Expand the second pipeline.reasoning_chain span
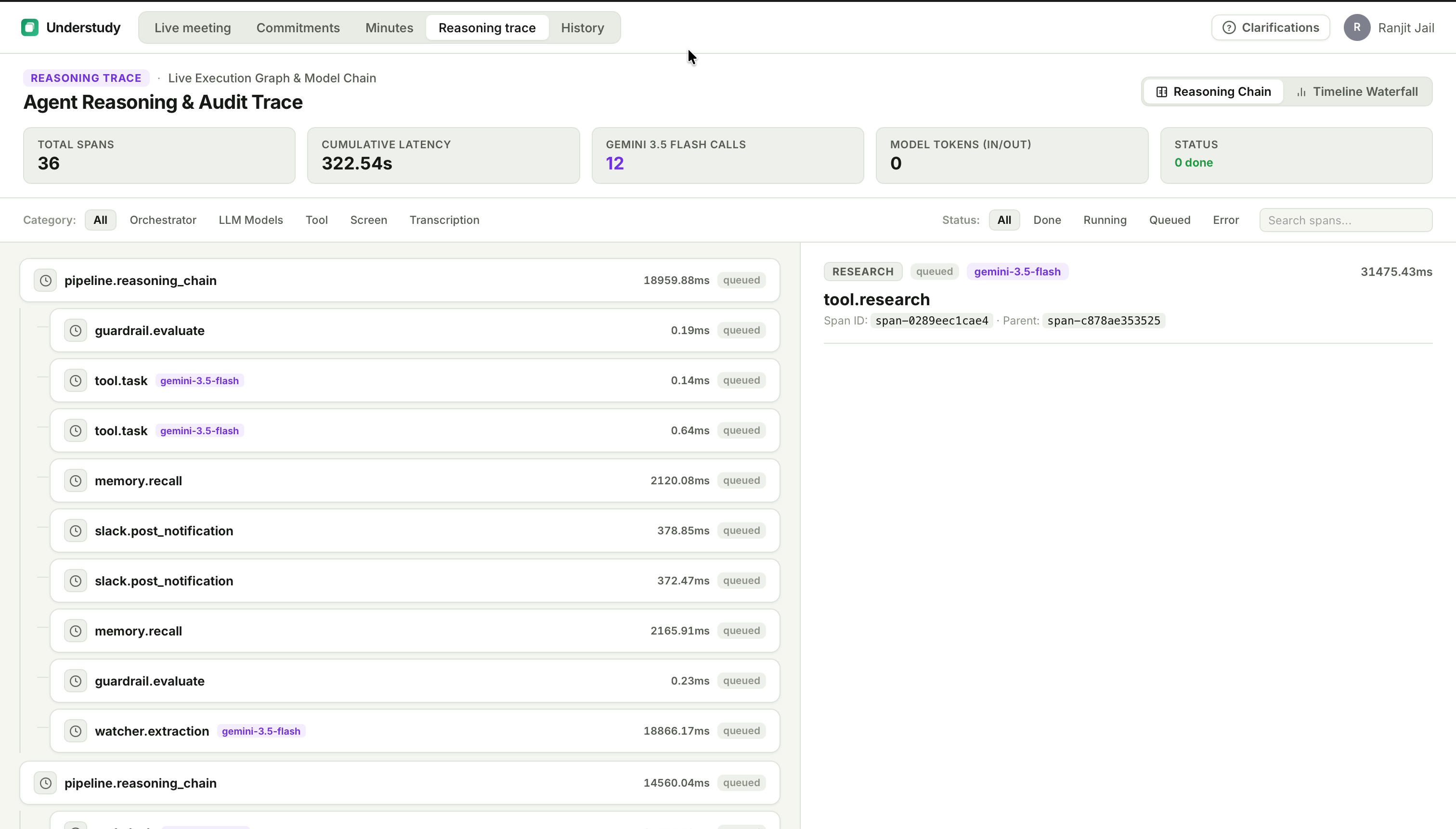 coord(400,783)
